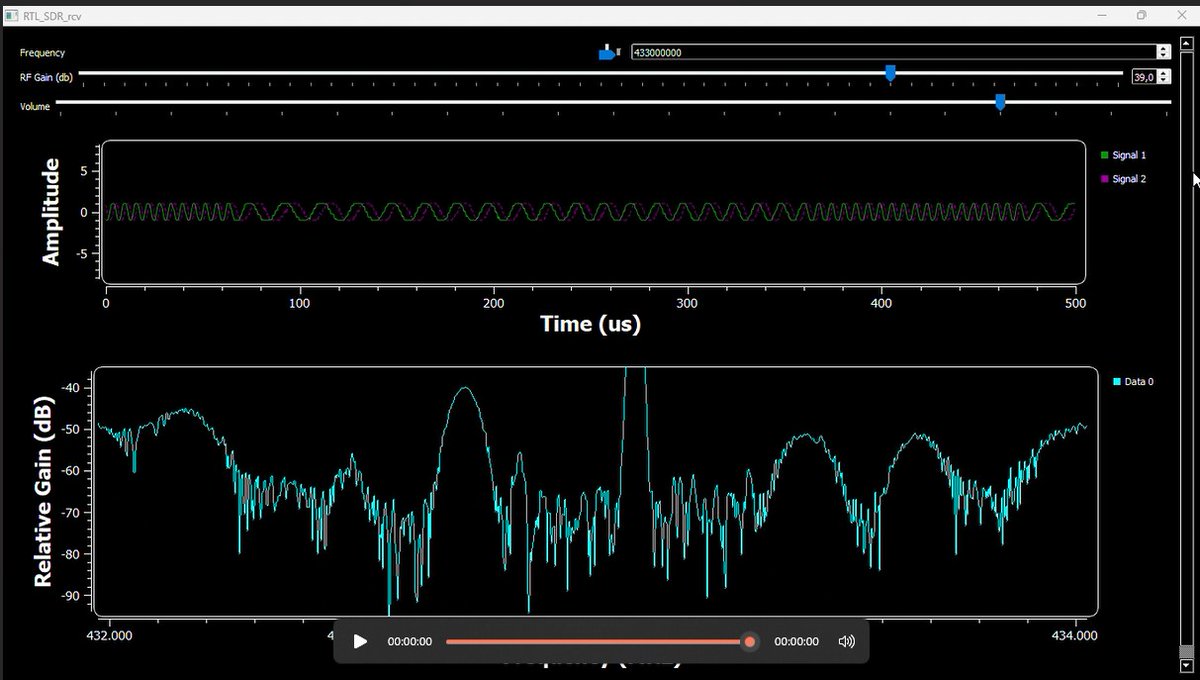Click the Volume slider handle
This screenshot has width=1200, height=680.
click(1000, 102)
